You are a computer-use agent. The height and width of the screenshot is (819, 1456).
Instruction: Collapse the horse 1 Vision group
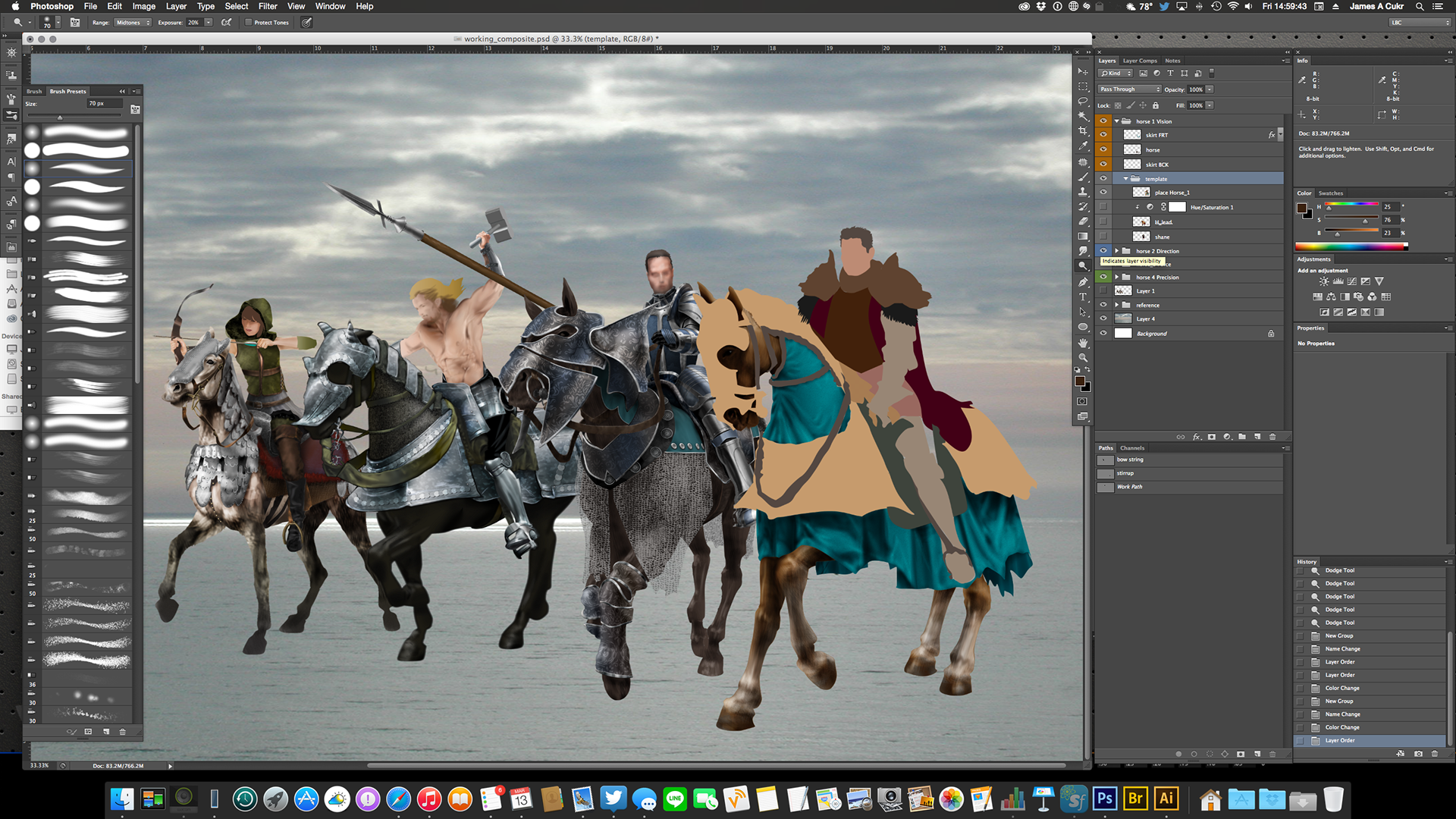1116,121
